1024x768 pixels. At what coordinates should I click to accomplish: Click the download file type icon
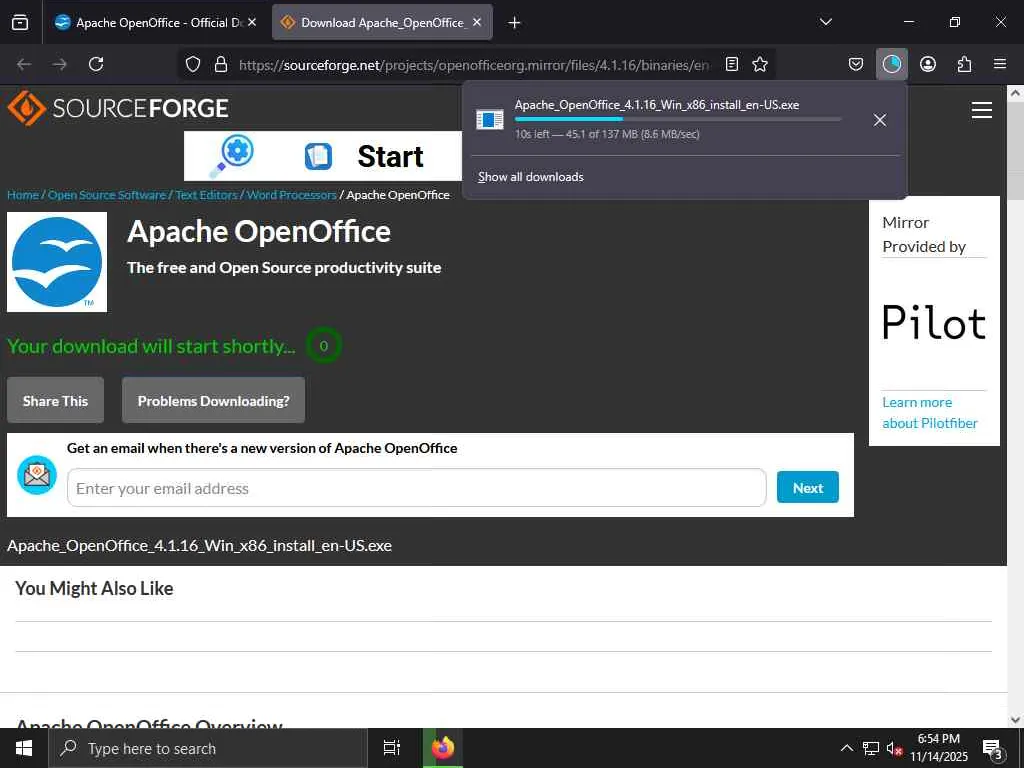click(x=490, y=120)
